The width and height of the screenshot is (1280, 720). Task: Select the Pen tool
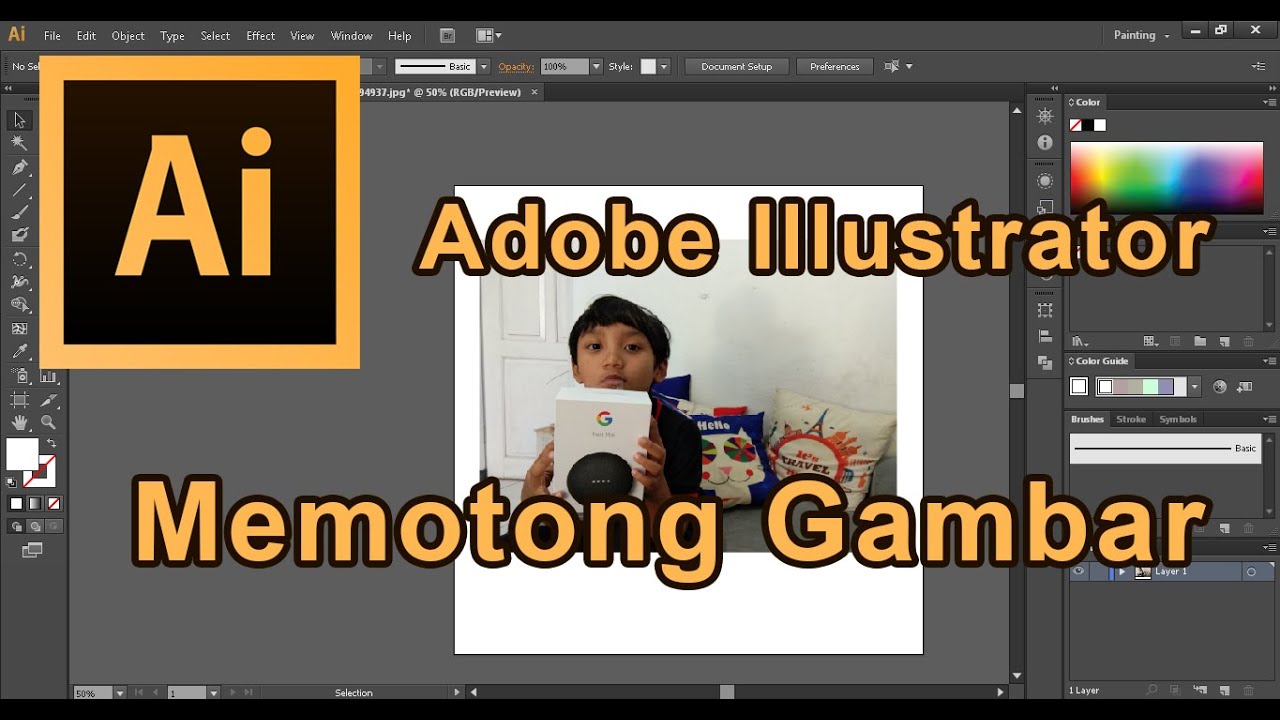point(19,167)
